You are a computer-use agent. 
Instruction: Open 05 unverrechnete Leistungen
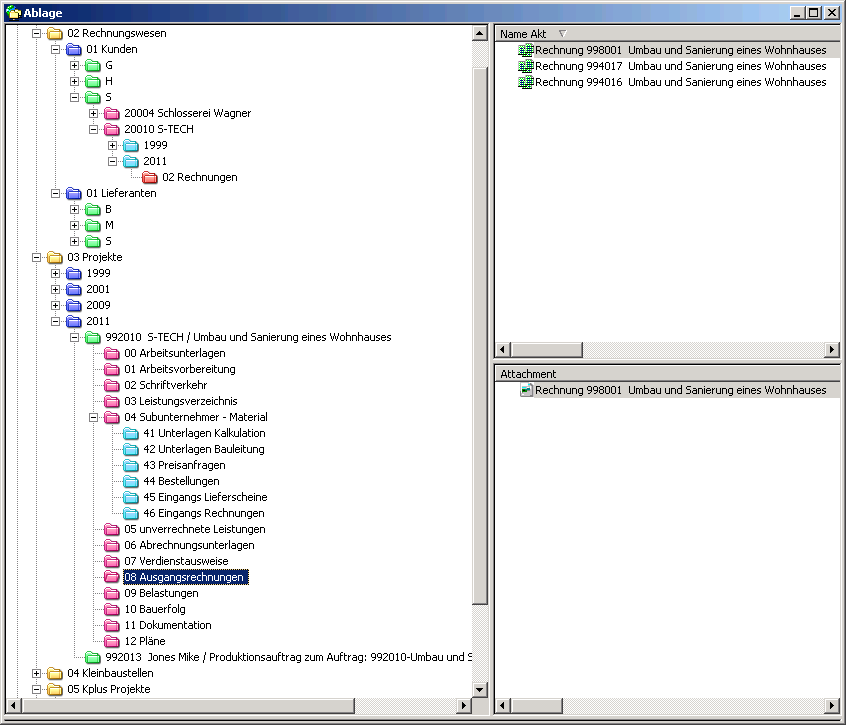[195, 529]
